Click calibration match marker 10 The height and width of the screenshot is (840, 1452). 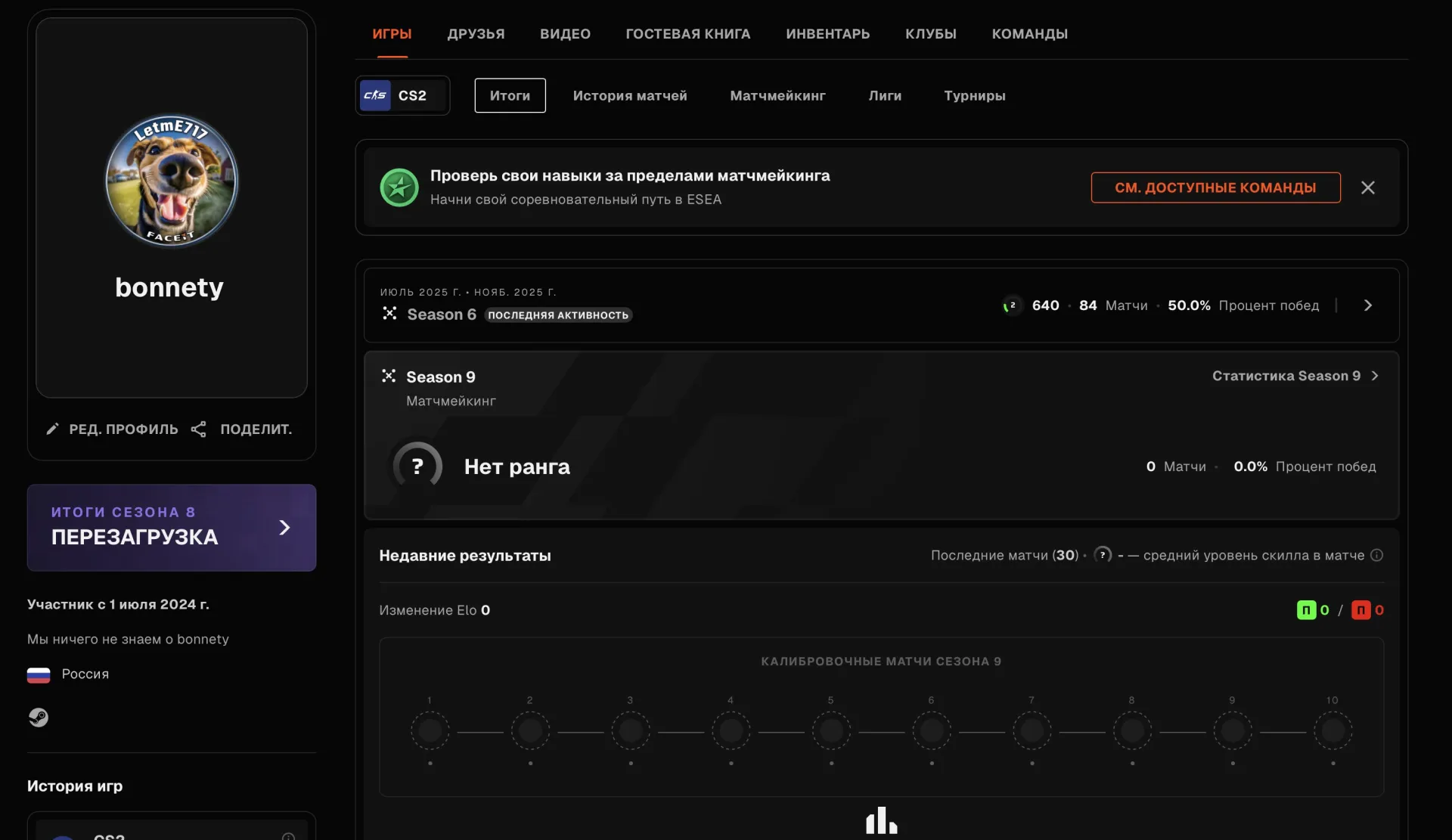click(1333, 731)
